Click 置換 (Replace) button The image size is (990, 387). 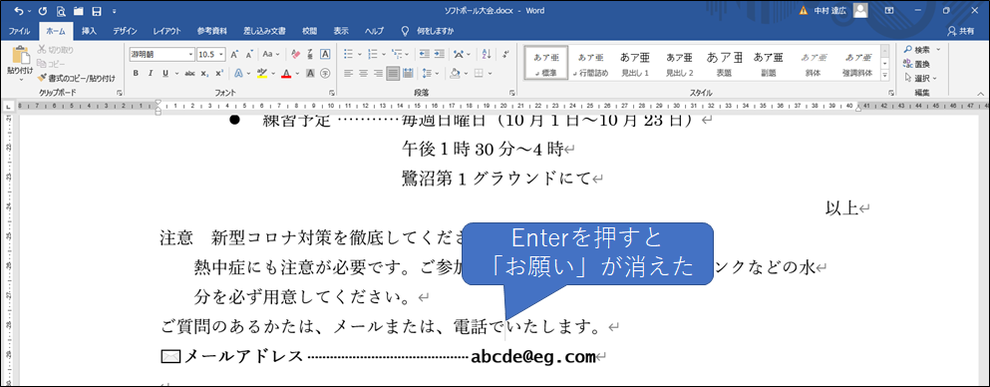click(x=917, y=64)
